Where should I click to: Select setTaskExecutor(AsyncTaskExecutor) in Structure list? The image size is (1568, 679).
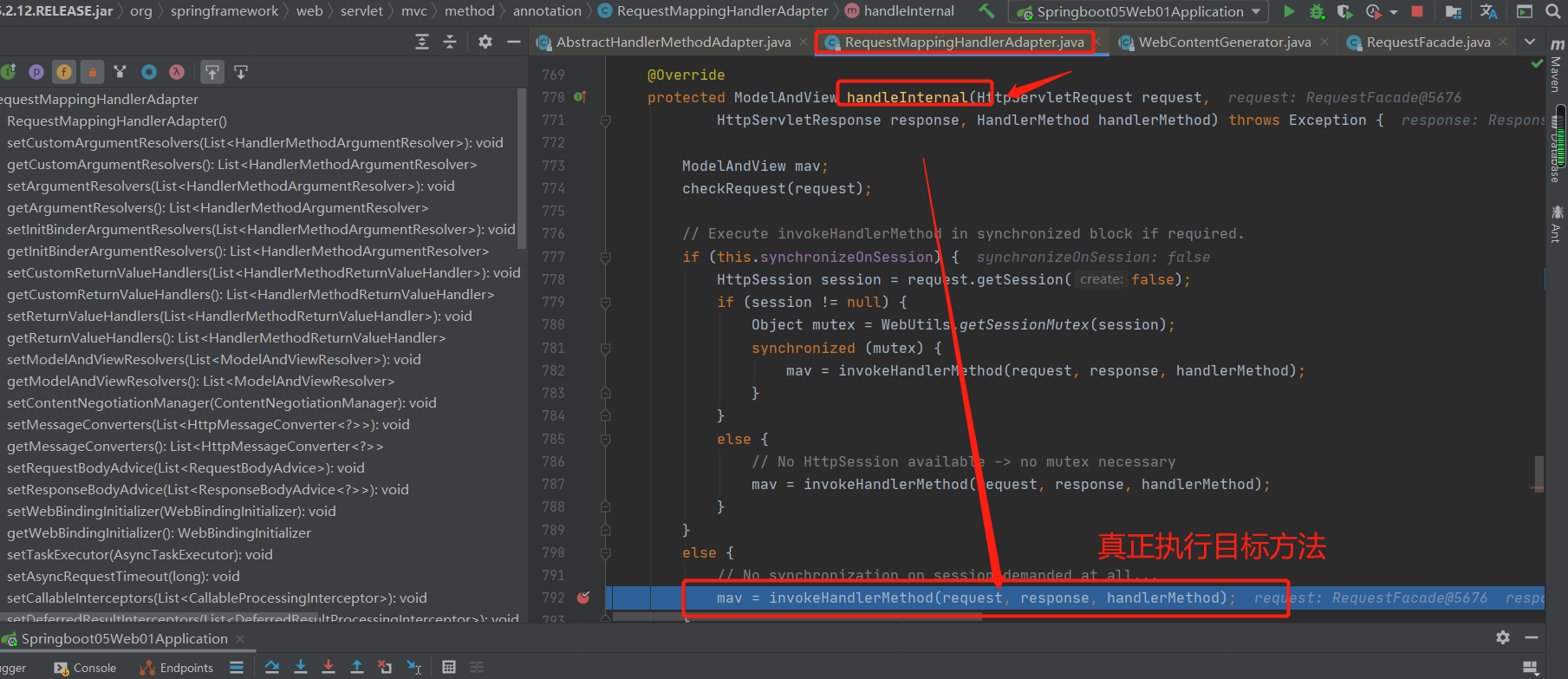pos(140,555)
